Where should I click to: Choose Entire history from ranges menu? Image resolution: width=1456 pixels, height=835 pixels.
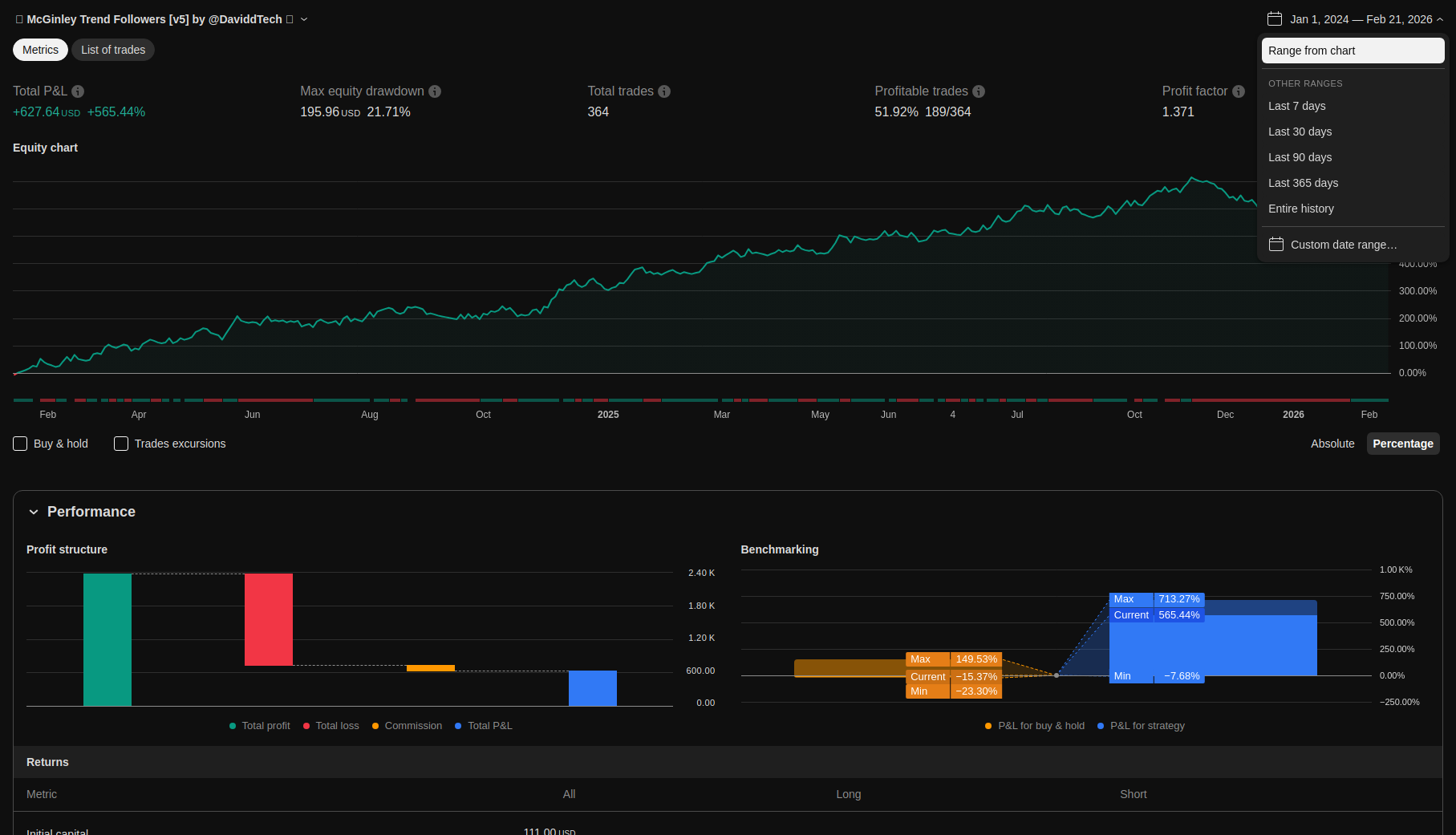pos(1301,209)
